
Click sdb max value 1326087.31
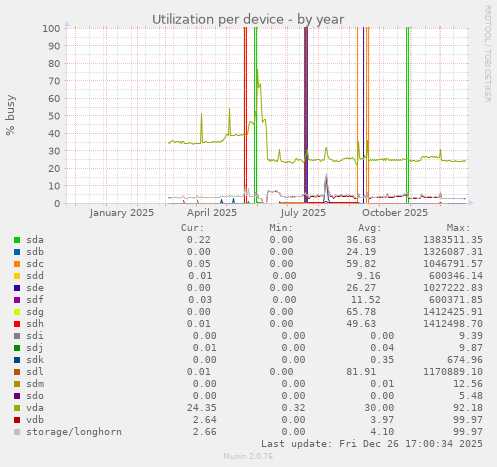453,252
